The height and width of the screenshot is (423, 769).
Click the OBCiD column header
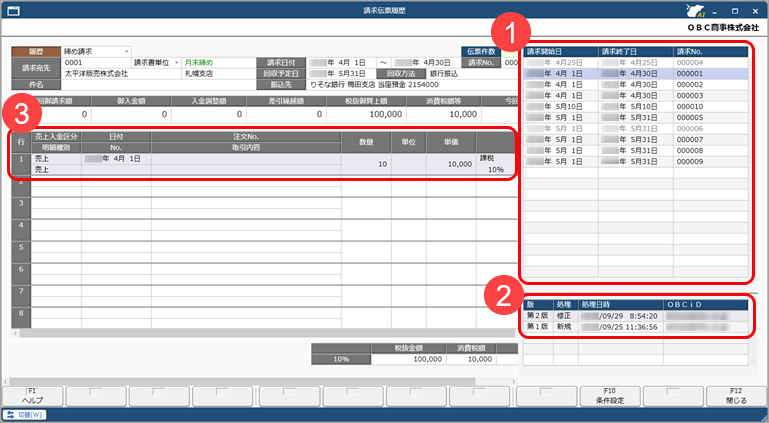(x=706, y=305)
